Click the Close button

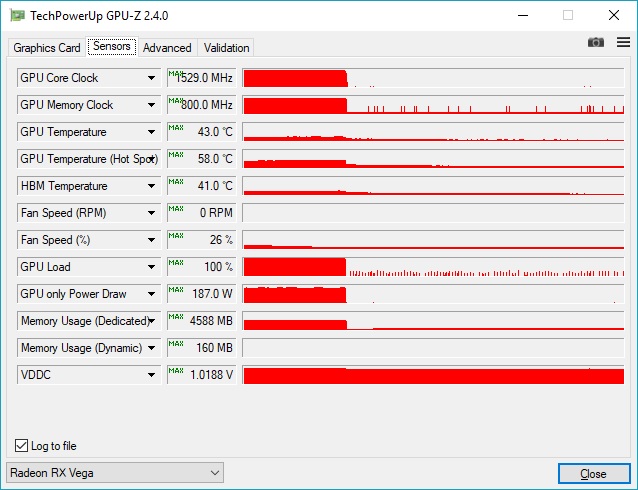[x=594, y=474]
